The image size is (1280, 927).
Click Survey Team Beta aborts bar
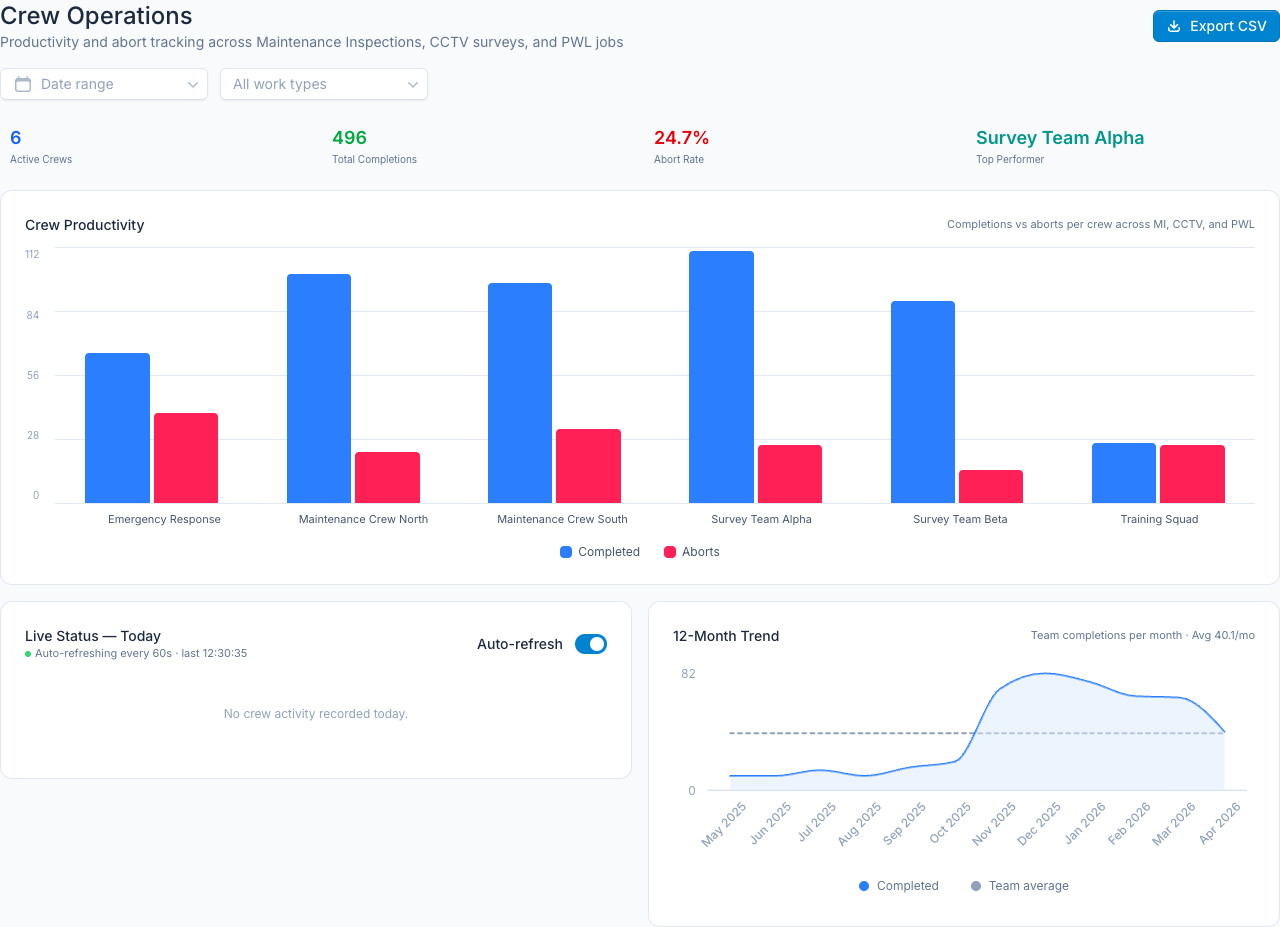tap(991, 486)
